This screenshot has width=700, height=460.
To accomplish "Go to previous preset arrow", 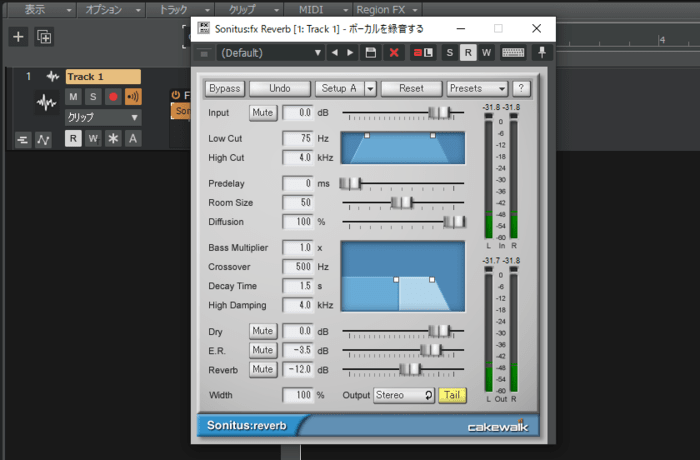I will click(x=335, y=53).
